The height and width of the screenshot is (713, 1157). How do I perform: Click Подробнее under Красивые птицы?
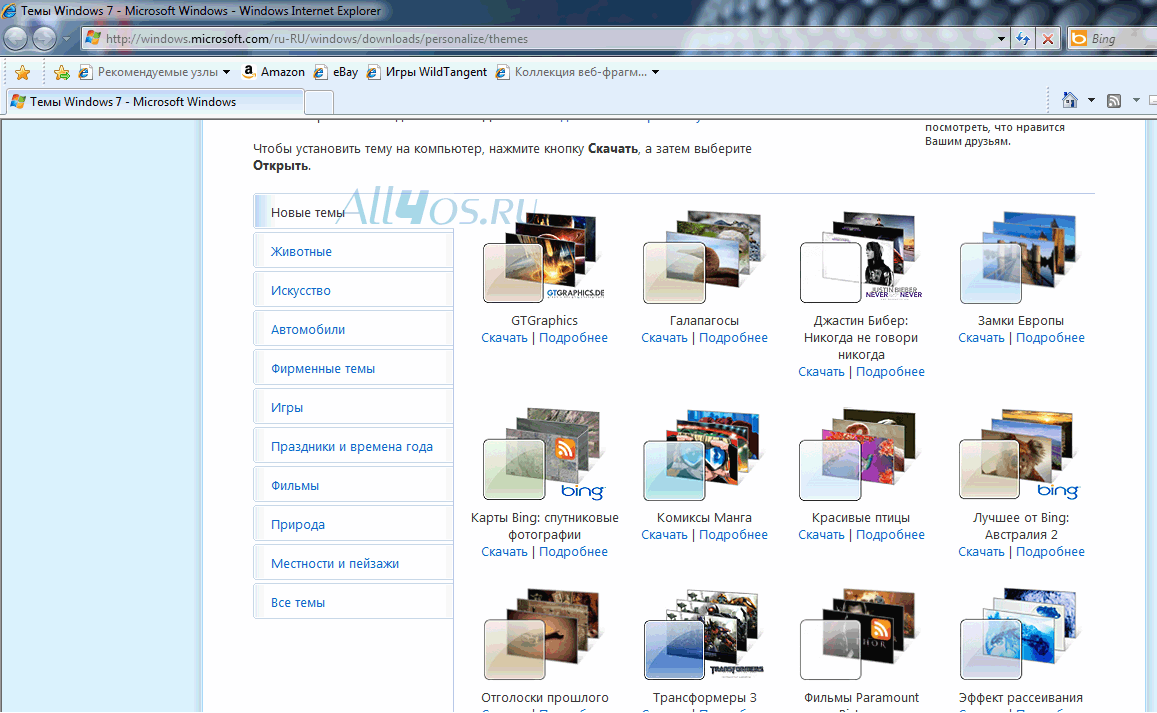(891, 535)
